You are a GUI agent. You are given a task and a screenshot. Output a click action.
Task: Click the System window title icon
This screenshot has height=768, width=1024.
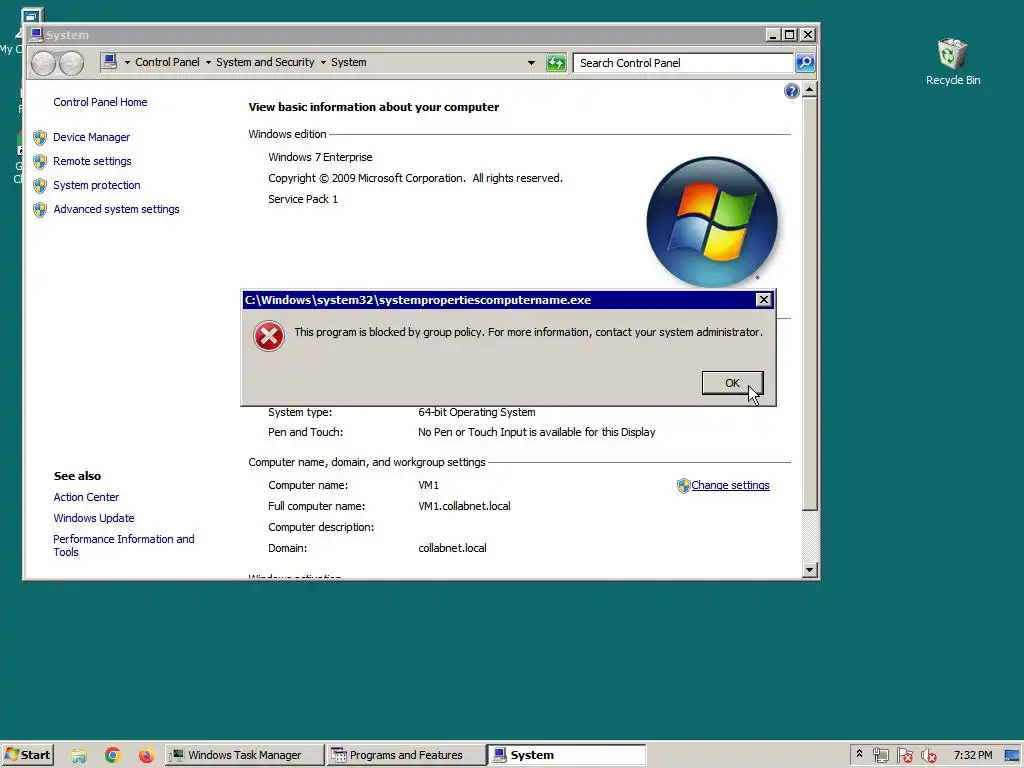36,35
